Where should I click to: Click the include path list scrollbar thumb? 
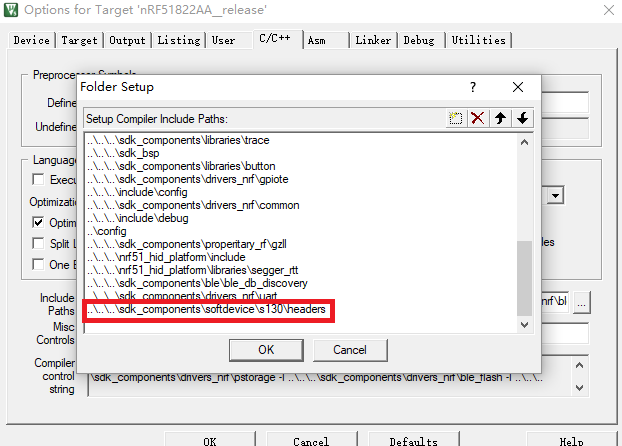pyautogui.click(x=524, y=278)
